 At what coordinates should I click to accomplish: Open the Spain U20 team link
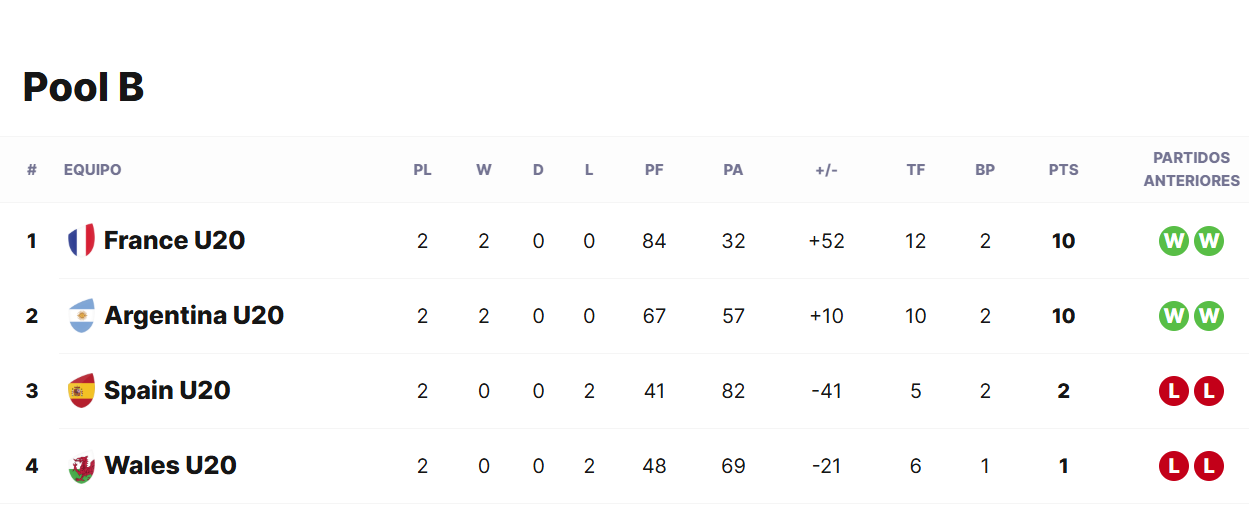tap(167, 391)
